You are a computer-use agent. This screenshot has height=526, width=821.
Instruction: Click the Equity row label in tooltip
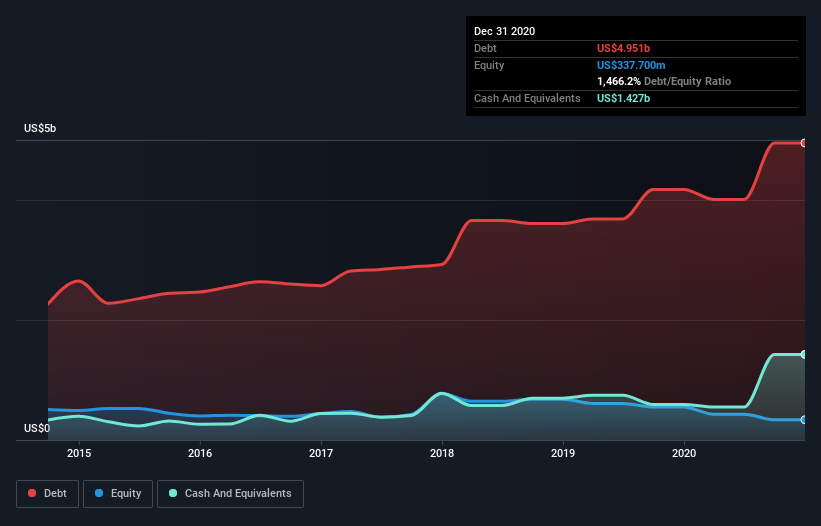tap(489, 65)
